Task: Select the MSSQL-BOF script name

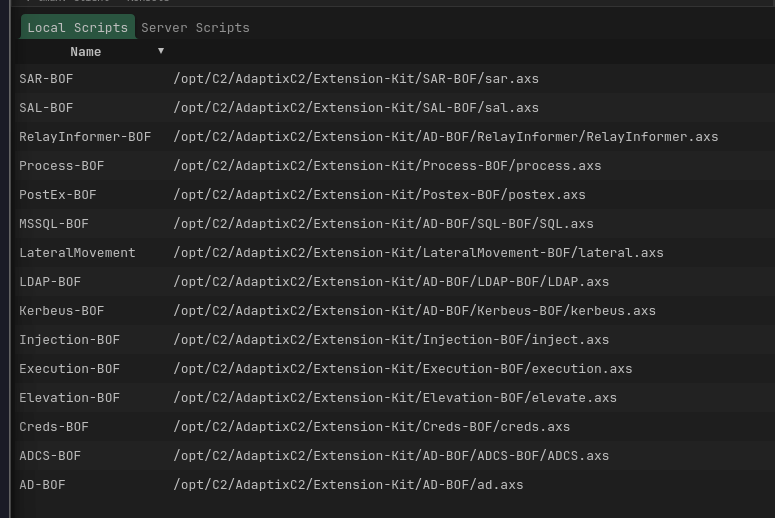Action: coord(54,223)
